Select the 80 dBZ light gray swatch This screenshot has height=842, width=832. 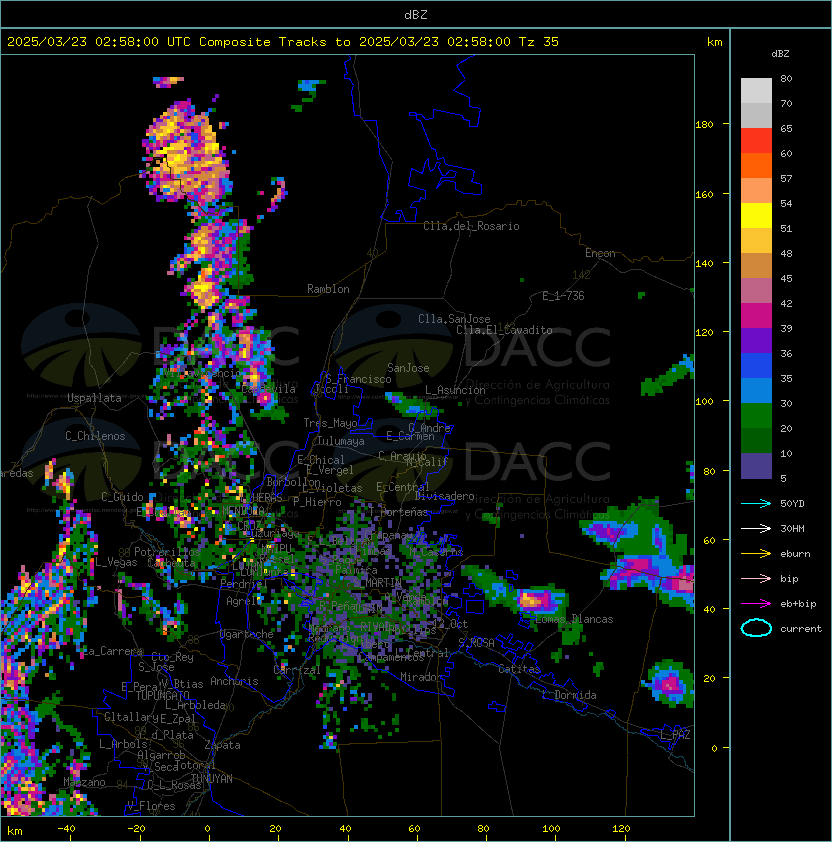[x=756, y=90]
